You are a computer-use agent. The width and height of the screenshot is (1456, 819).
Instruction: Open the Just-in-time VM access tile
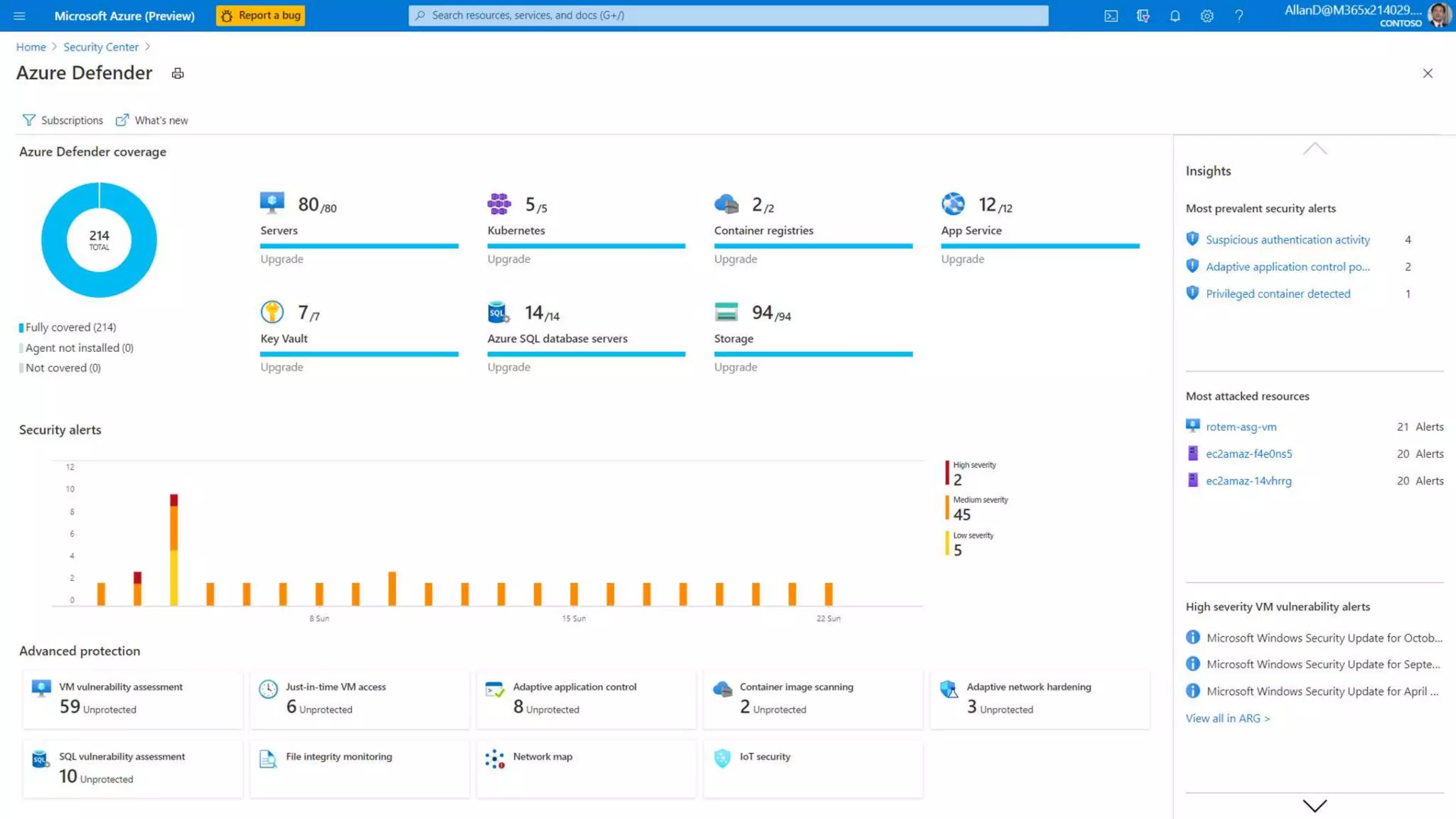pyautogui.click(x=359, y=698)
